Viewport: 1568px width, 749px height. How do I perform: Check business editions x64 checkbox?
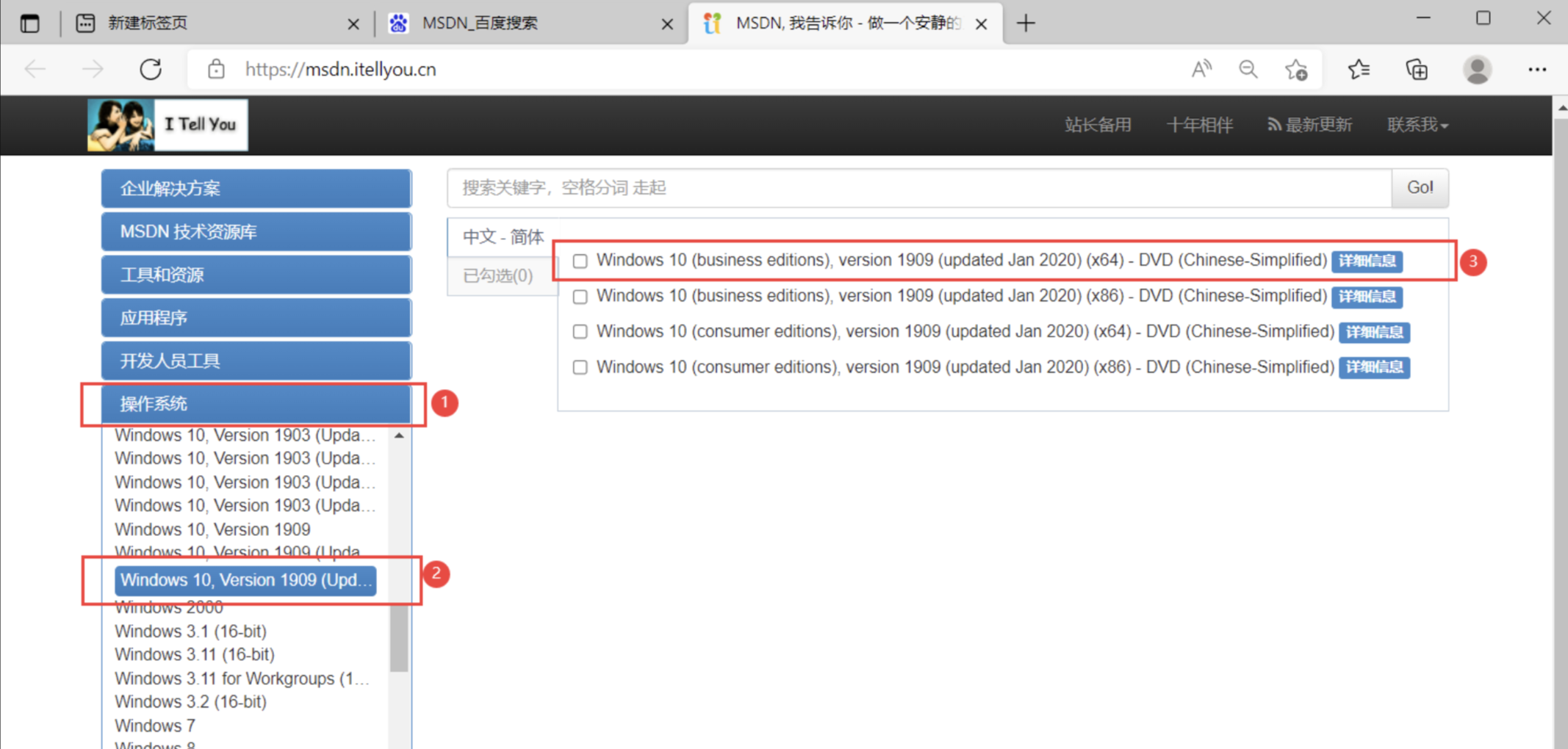tap(580, 261)
